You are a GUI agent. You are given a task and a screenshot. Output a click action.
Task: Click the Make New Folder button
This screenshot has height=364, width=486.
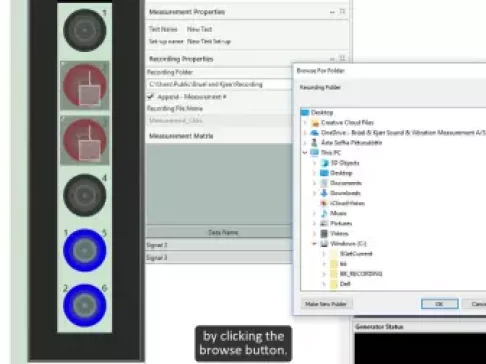coord(326,304)
